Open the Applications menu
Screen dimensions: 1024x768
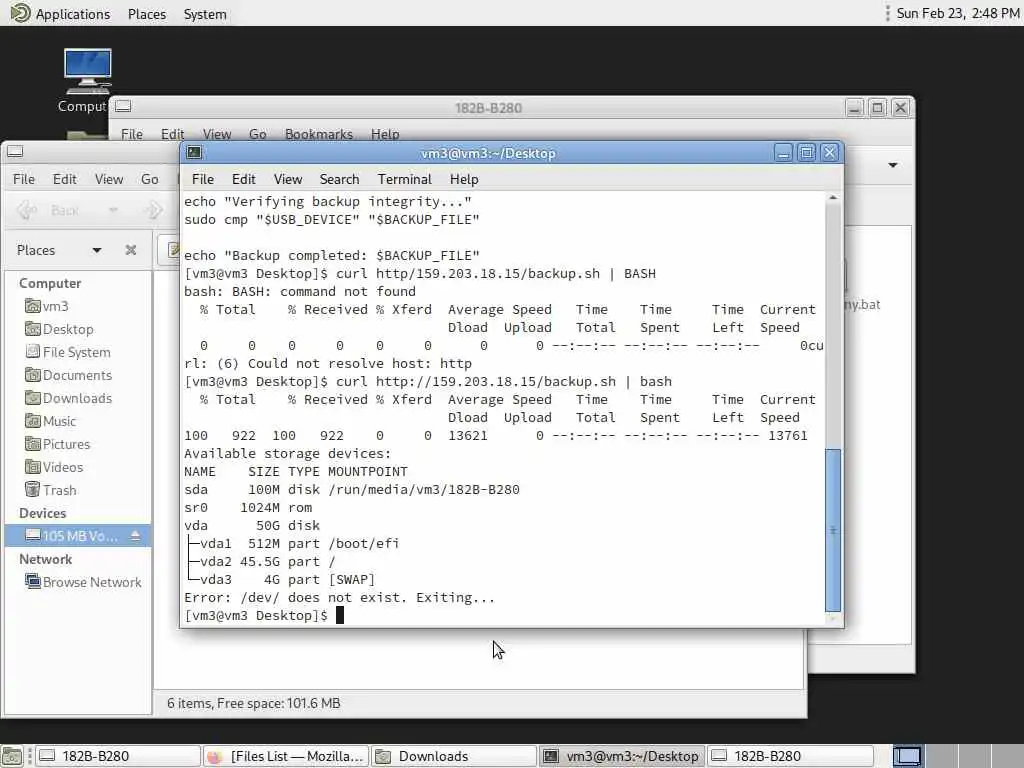[60, 14]
